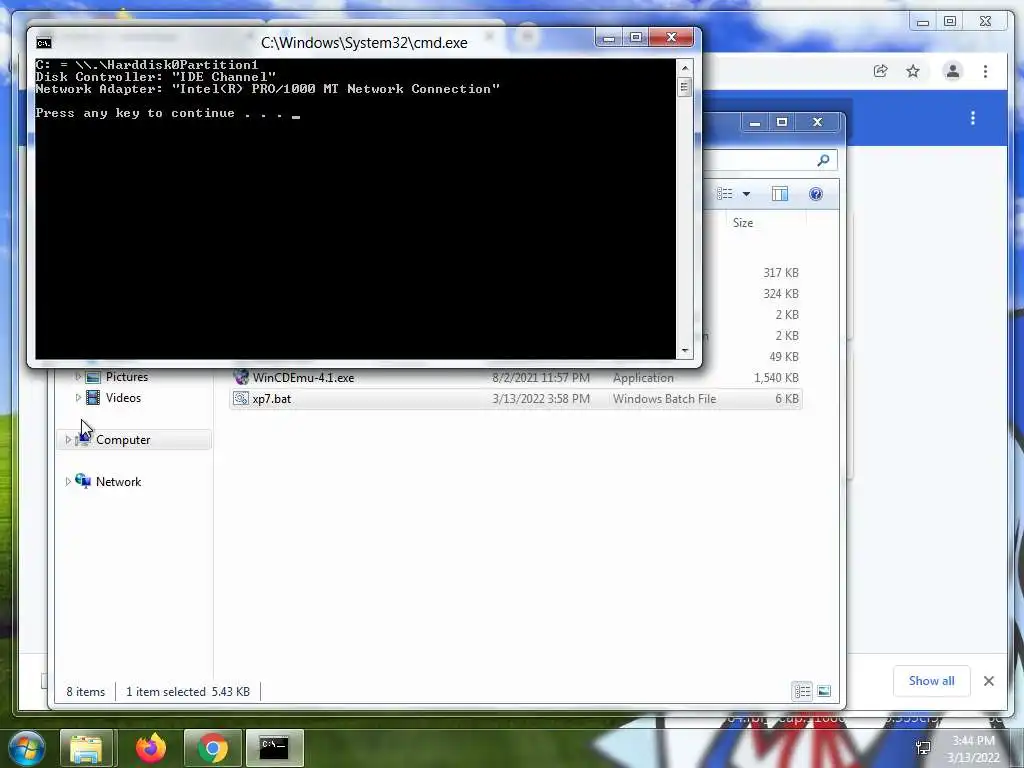Switch to Chrome in the taskbar
Viewport: 1024px width, 768px height.
click(213, 748)
